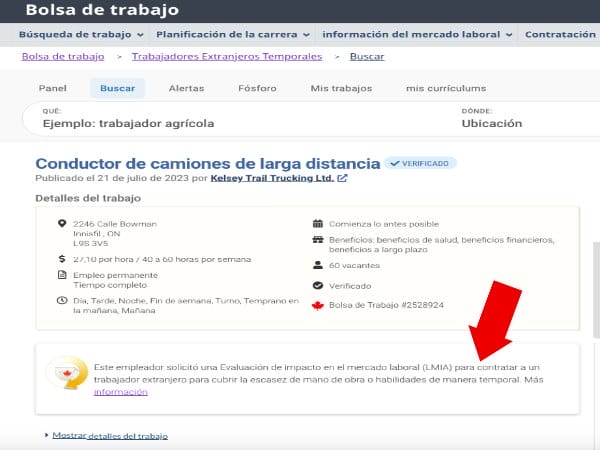Click the calendar icon beside start date
Viewport: 600px width, 450px height.
(318, 223)
